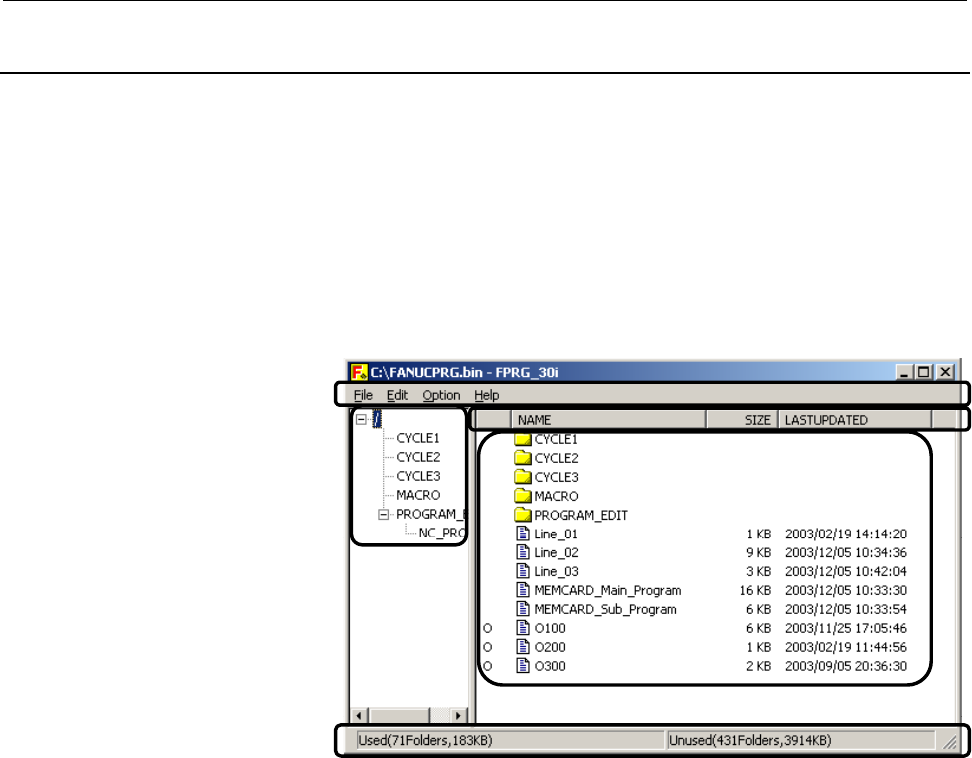This screenshot has width=972, height=758.
Task: Click the Line_01 file icon
Action: pos(523,534)
